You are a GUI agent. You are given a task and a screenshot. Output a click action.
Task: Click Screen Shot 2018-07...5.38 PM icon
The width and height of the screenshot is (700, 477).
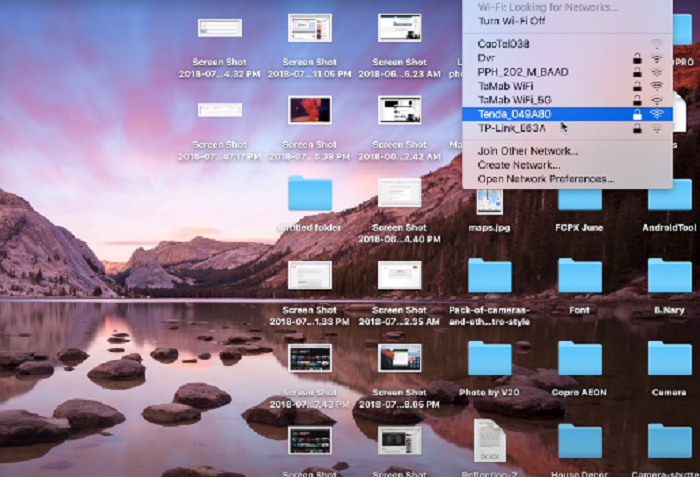[310, 110]
